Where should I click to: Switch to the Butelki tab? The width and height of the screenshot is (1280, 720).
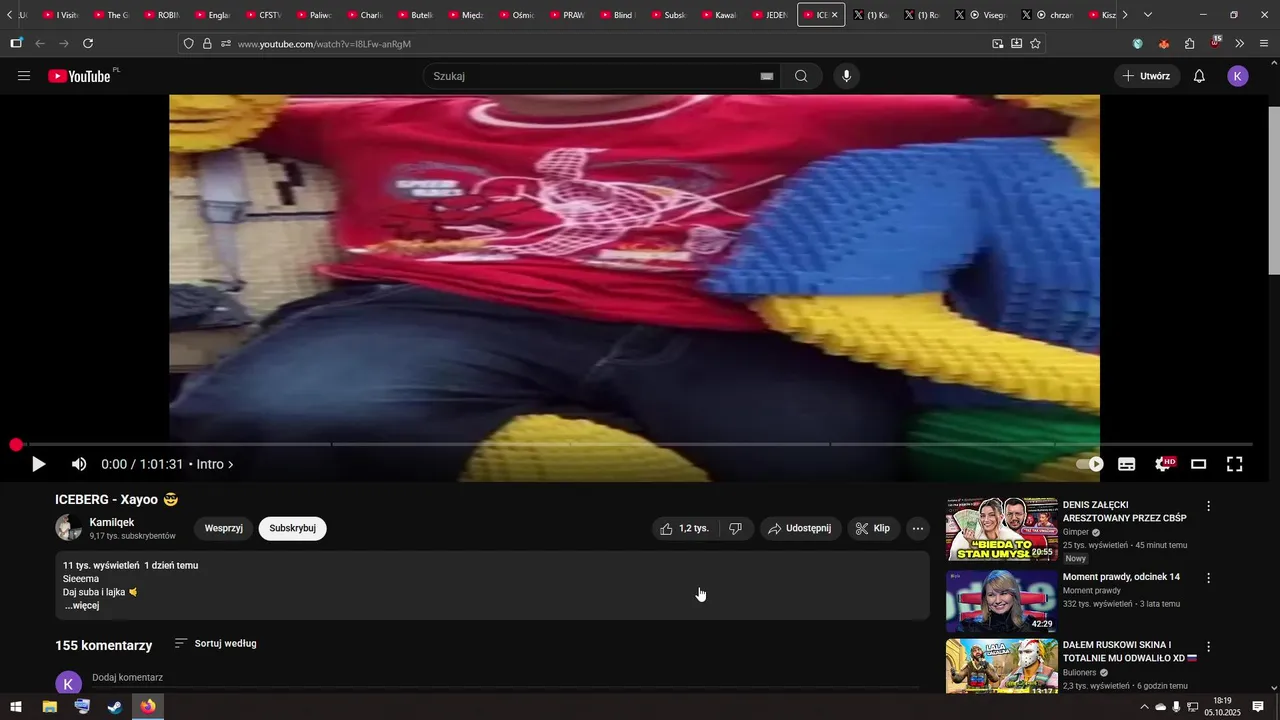coord(416,15)
